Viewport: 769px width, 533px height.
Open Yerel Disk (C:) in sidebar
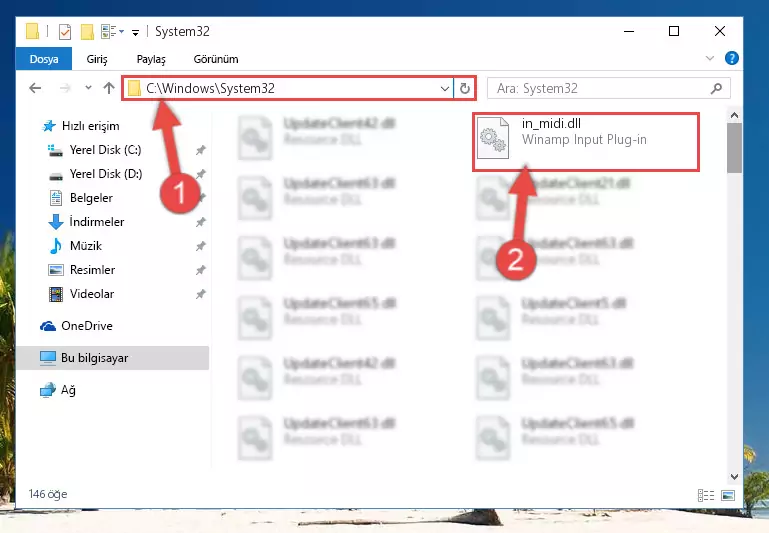105,150
